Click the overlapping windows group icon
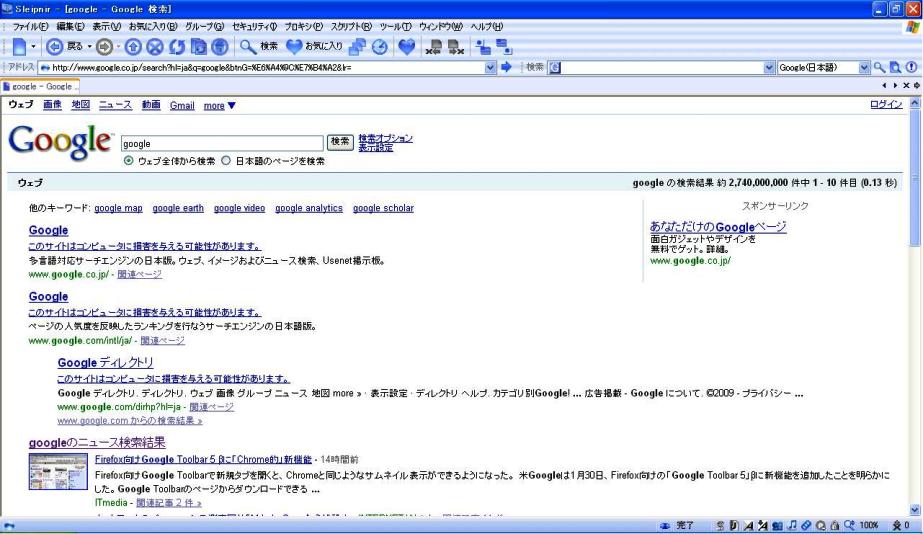923x534 pixels. coord(357,47)
